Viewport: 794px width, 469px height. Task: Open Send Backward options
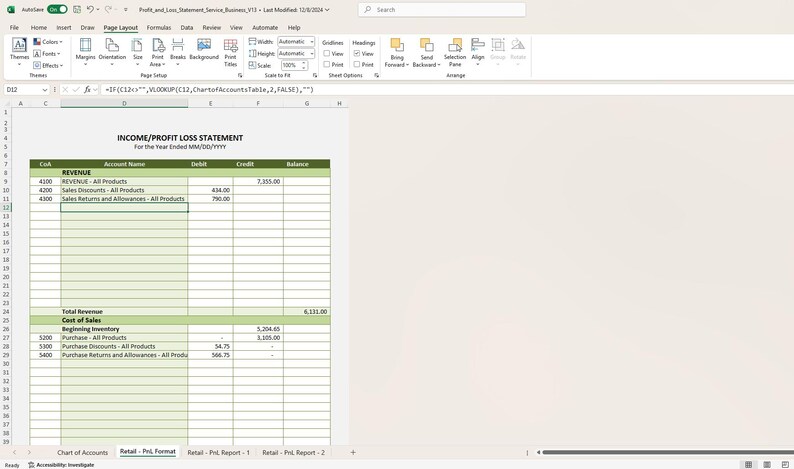pyautogui.click(x=426, y=52)
